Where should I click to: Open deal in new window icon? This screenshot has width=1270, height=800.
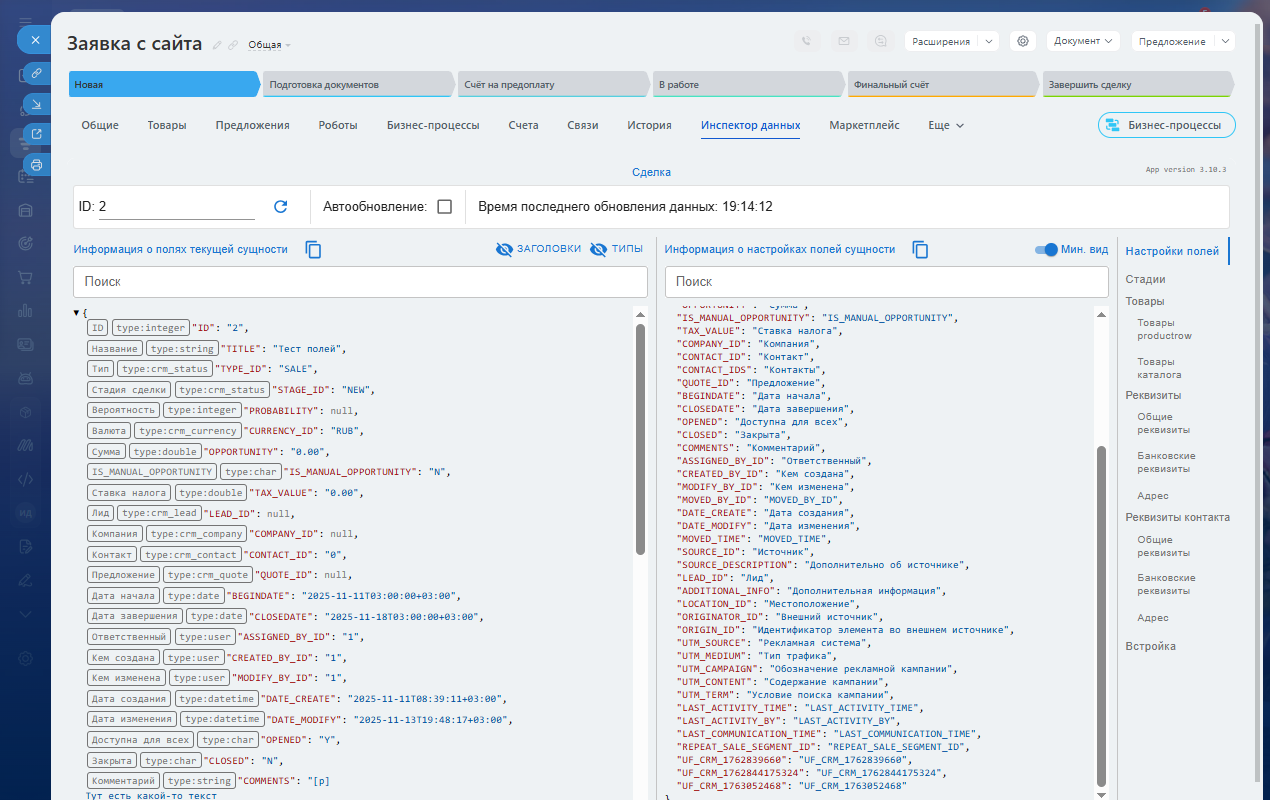pos(35,134)
